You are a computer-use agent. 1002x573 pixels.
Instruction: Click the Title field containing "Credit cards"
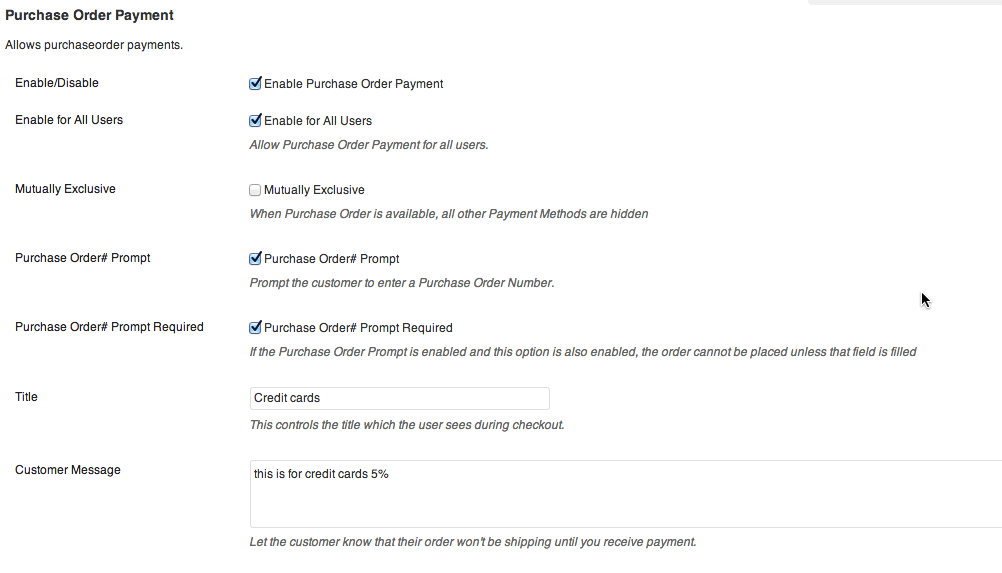click(399, 398)
